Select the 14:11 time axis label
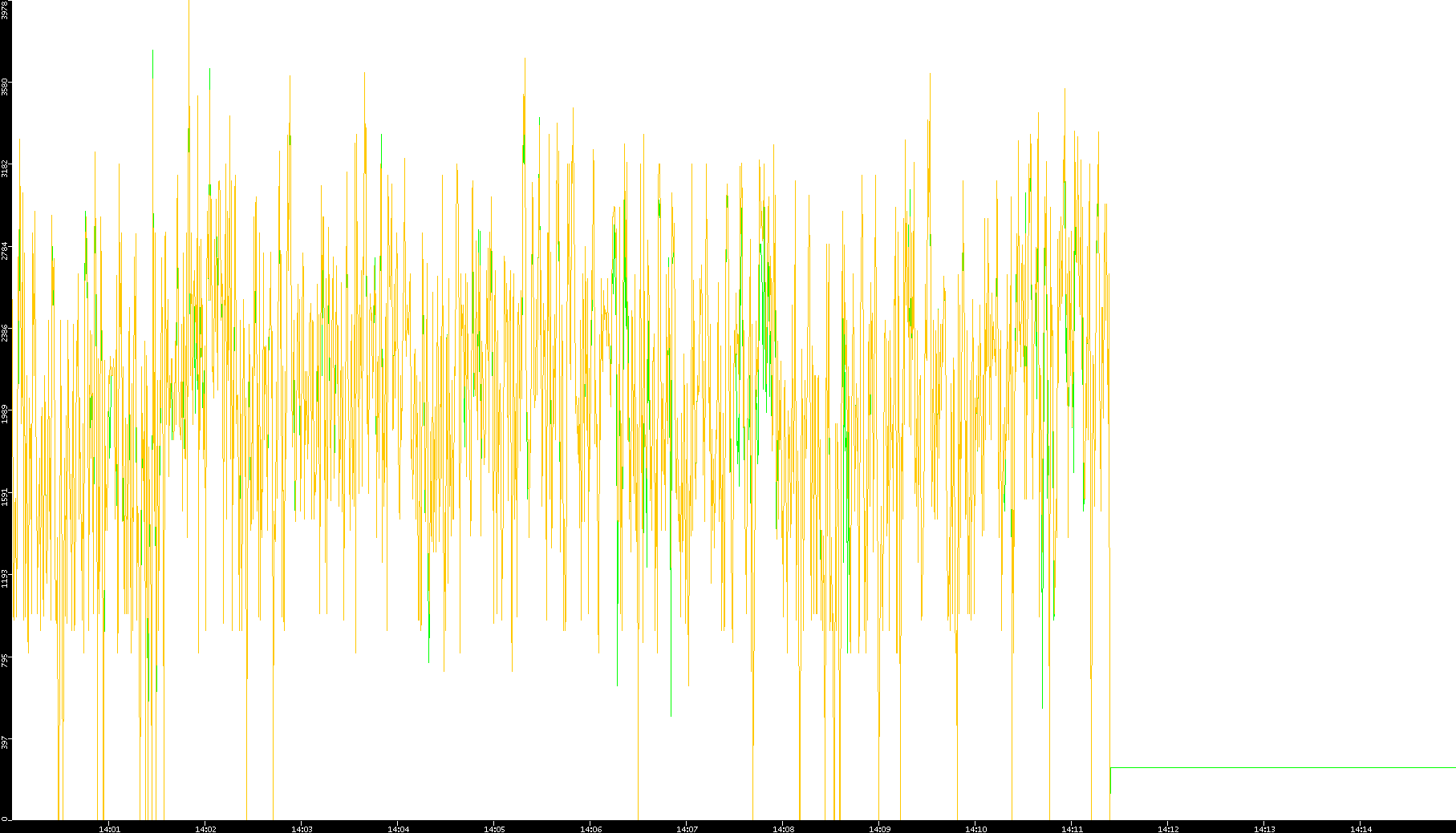This screenshot has height=833, width=1456. point(1072,829)
